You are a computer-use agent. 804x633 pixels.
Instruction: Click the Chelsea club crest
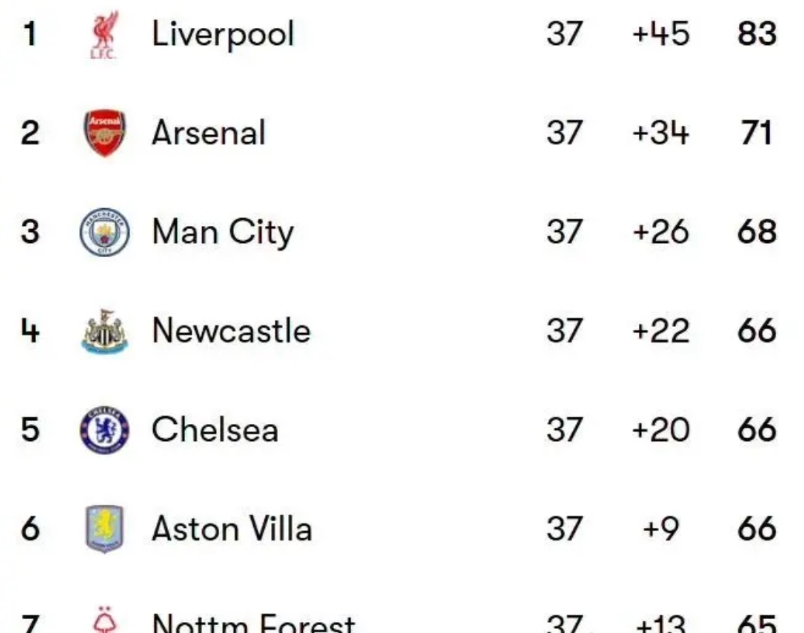[105, 430]
